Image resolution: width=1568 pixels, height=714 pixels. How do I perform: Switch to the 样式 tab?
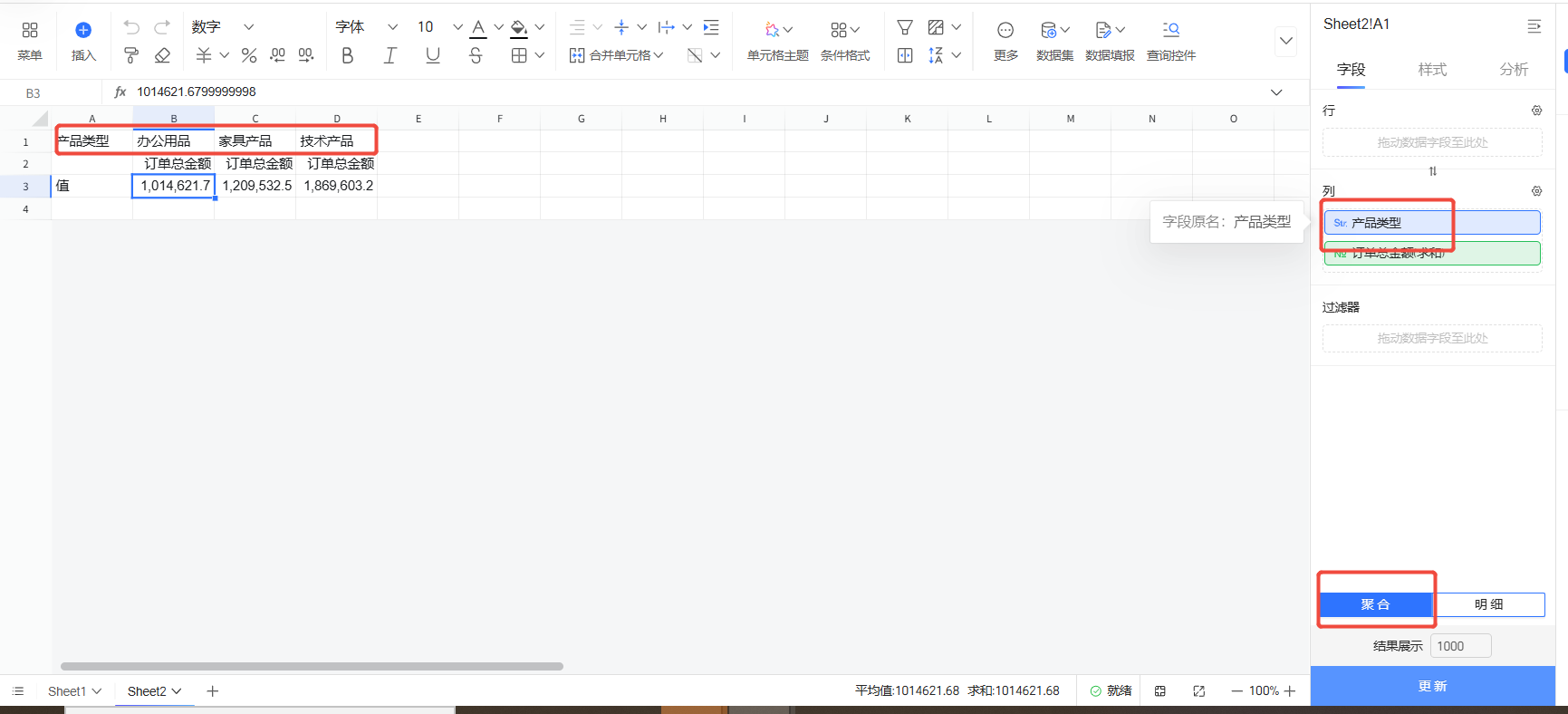(x=1432, y=70)
